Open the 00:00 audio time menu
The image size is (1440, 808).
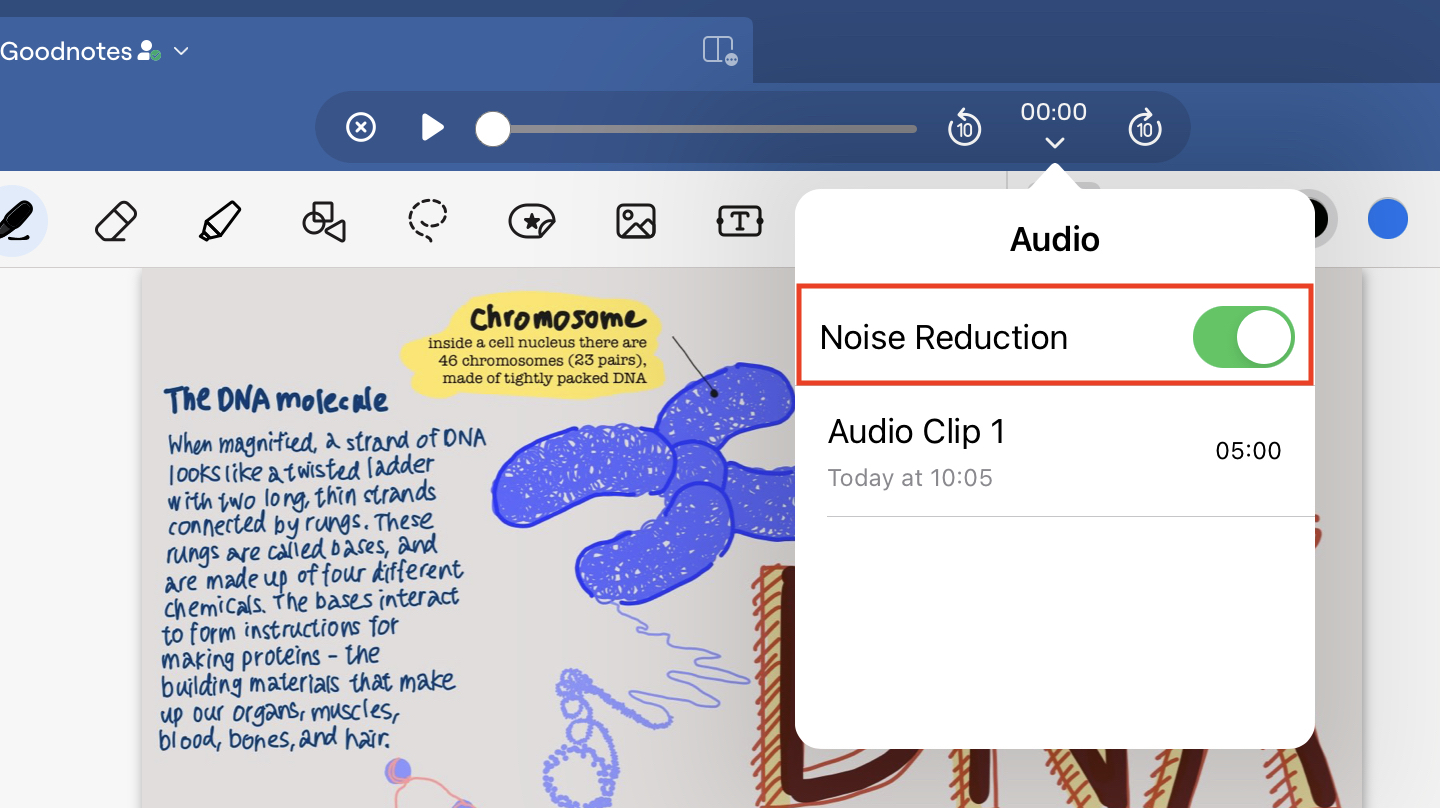click(x=1053, y=112)
